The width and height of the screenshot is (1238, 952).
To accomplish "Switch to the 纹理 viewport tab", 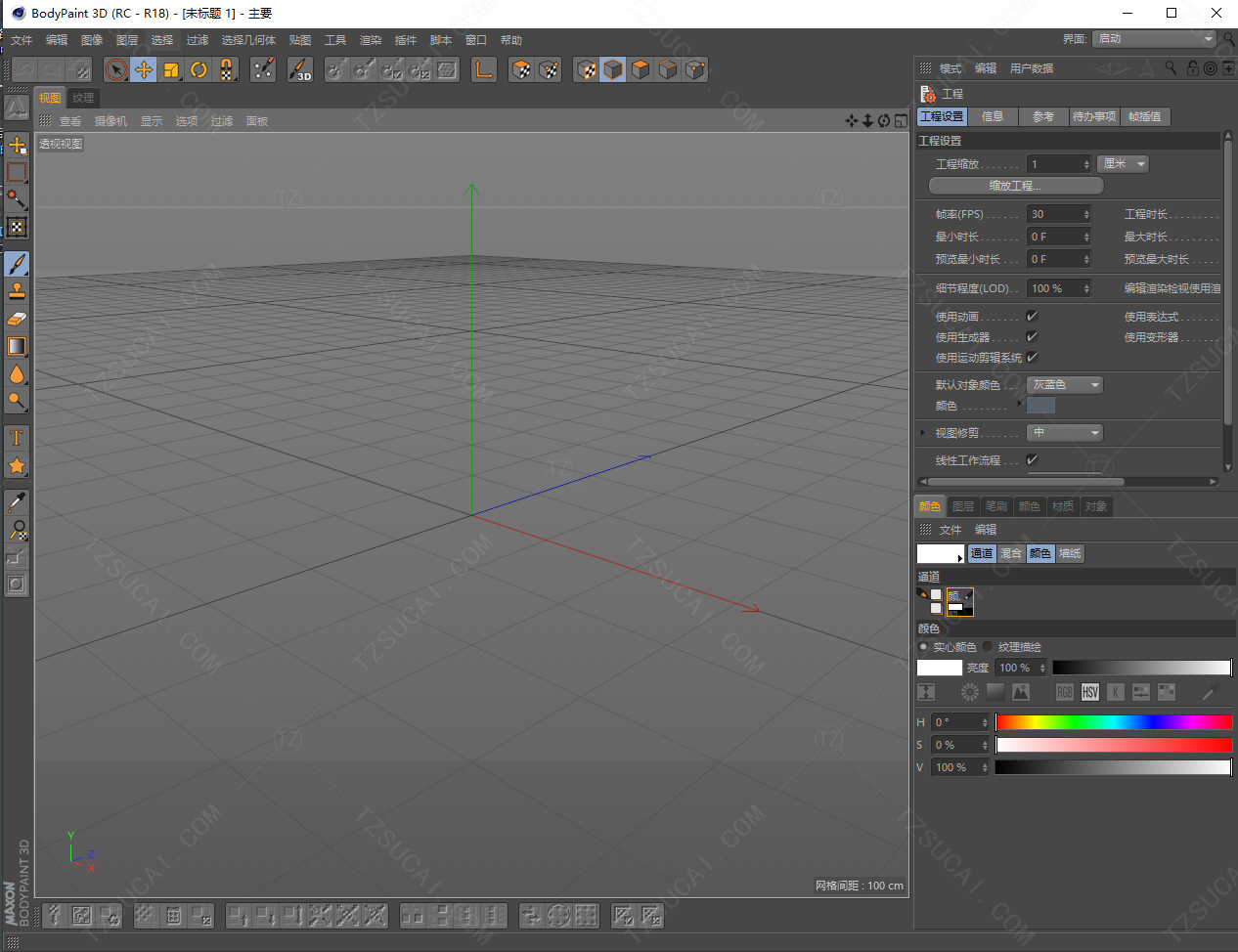I will point(83,98).
